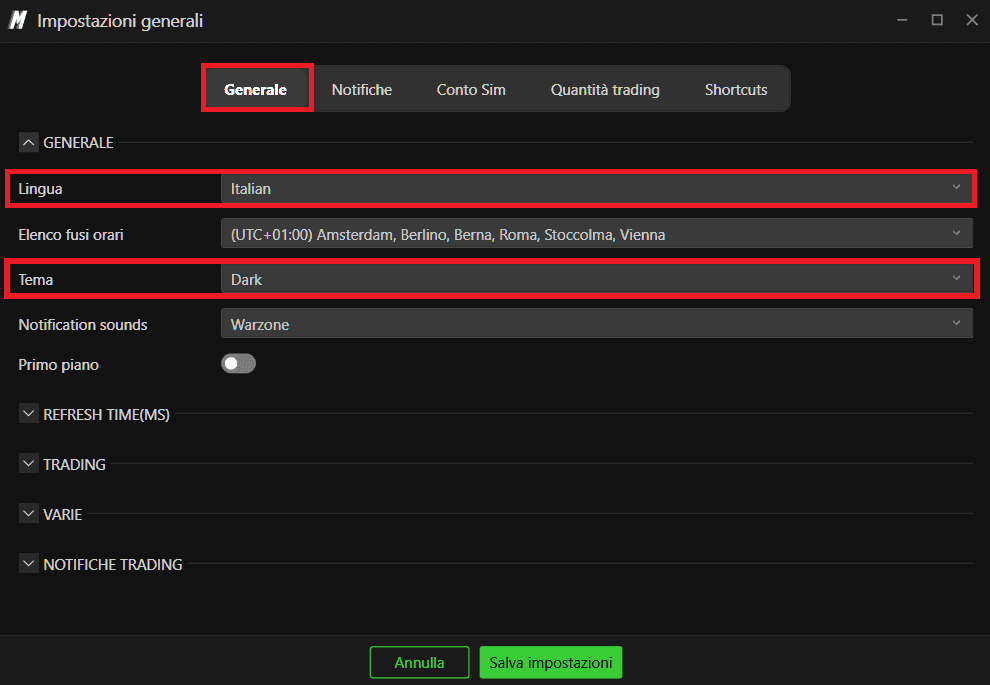Switch to the Generale tab
The image size is (990, 685).
(256, 90)
